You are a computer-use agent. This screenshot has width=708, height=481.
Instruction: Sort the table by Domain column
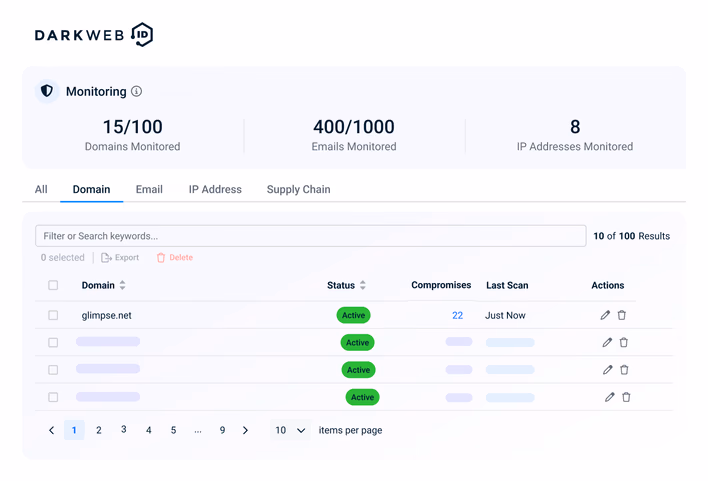pyautogui.click(x=122, y=285)
